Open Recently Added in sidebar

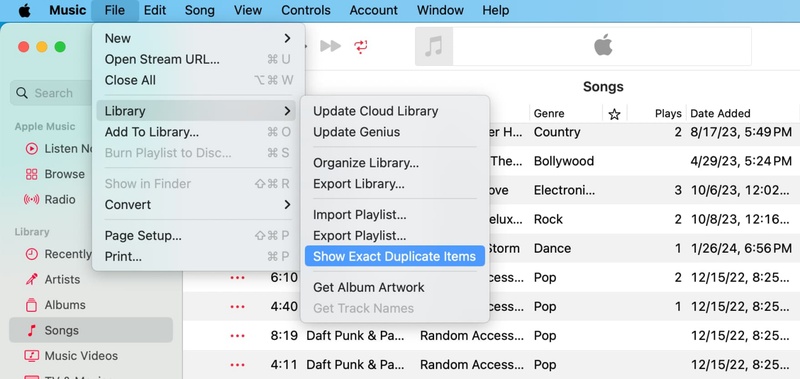[x=59, y=254]
